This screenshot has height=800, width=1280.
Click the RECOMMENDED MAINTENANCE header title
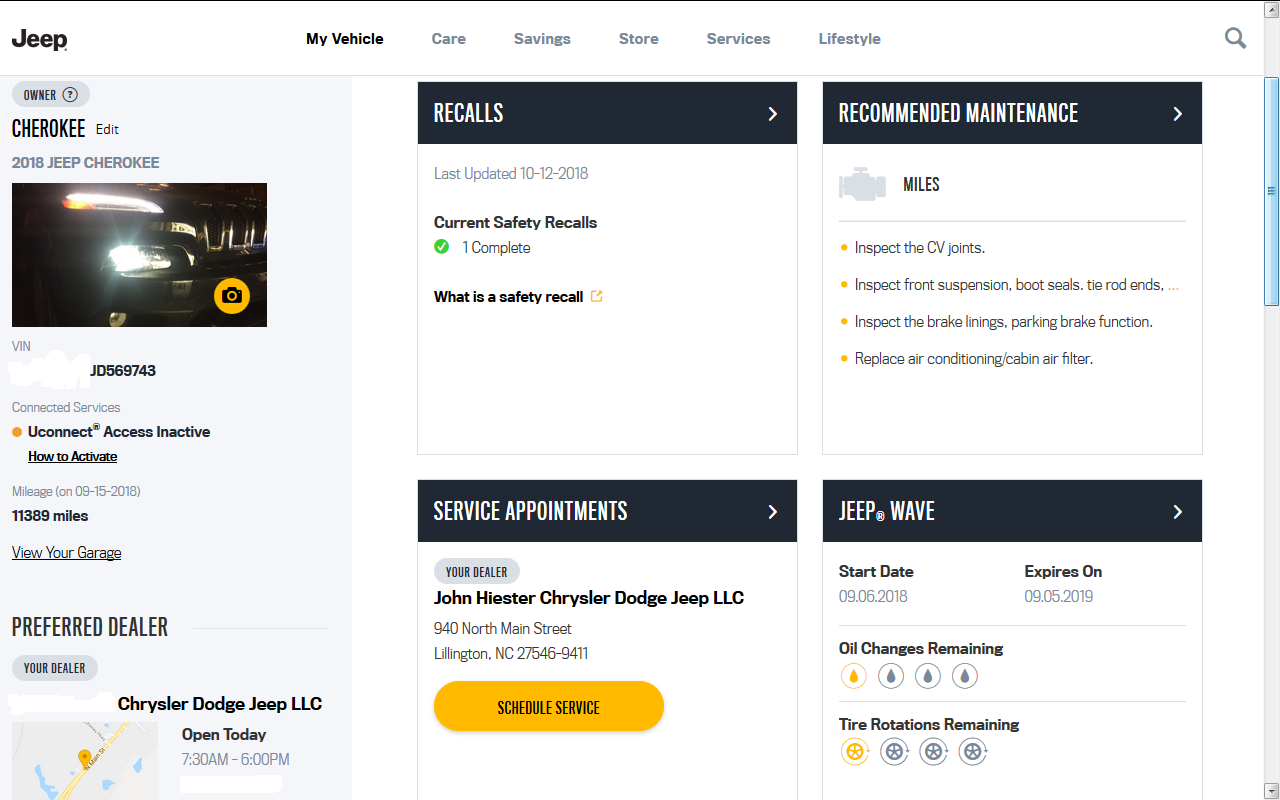coord(958,113)
